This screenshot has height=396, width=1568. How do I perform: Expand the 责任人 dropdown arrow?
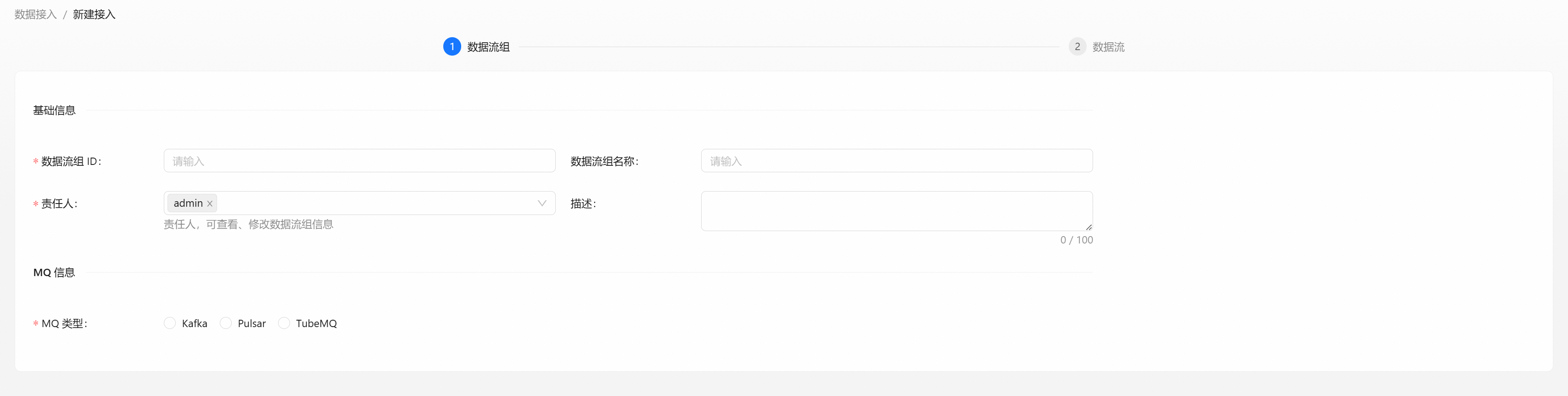pyautogui.click(x=542, y=204)
